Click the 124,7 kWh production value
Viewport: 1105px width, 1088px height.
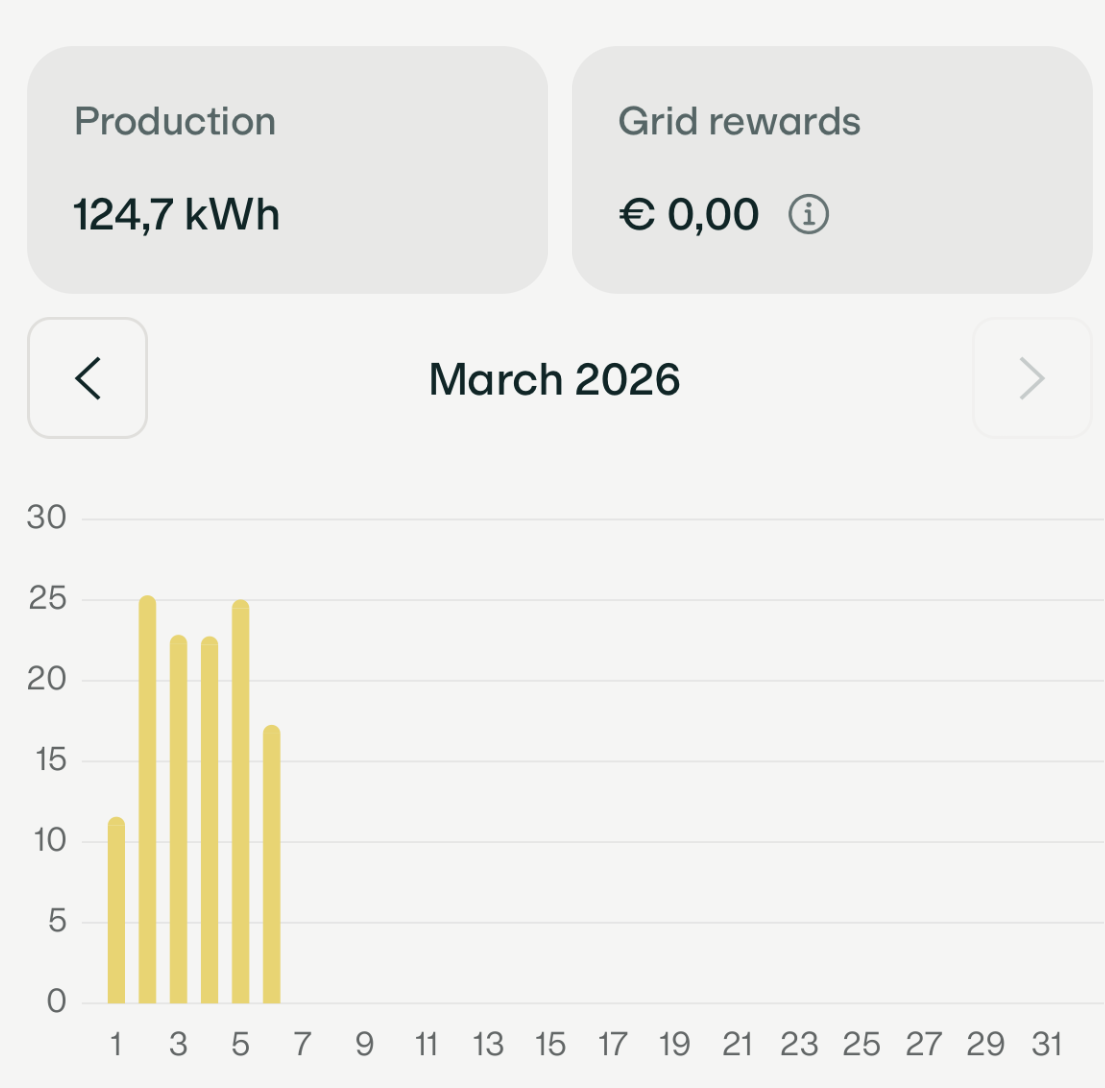[x=177, y=214]
